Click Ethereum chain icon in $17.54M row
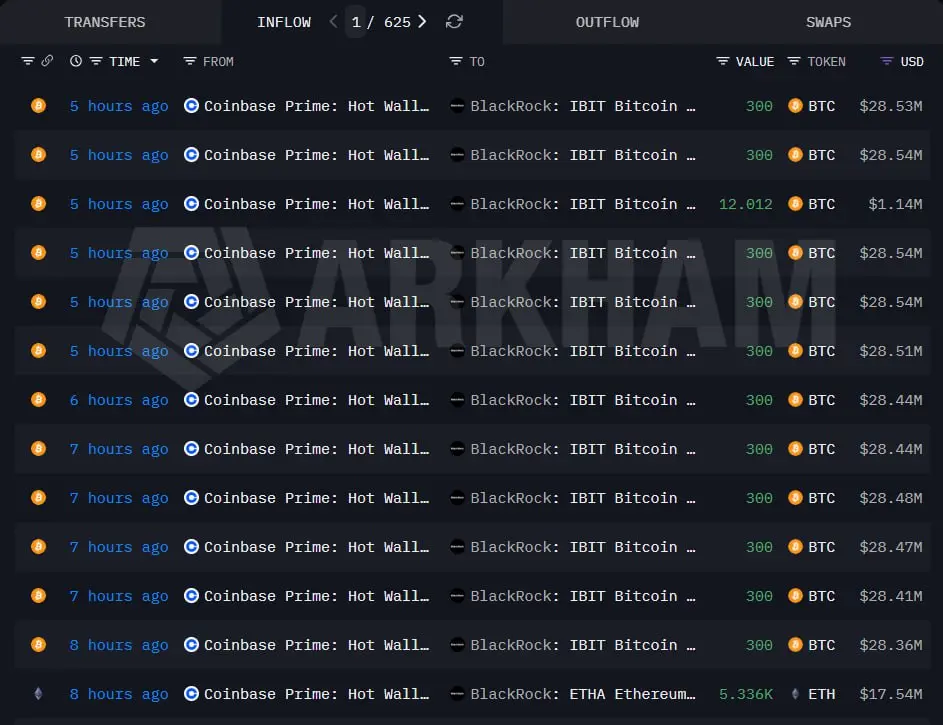 (38, 694)
